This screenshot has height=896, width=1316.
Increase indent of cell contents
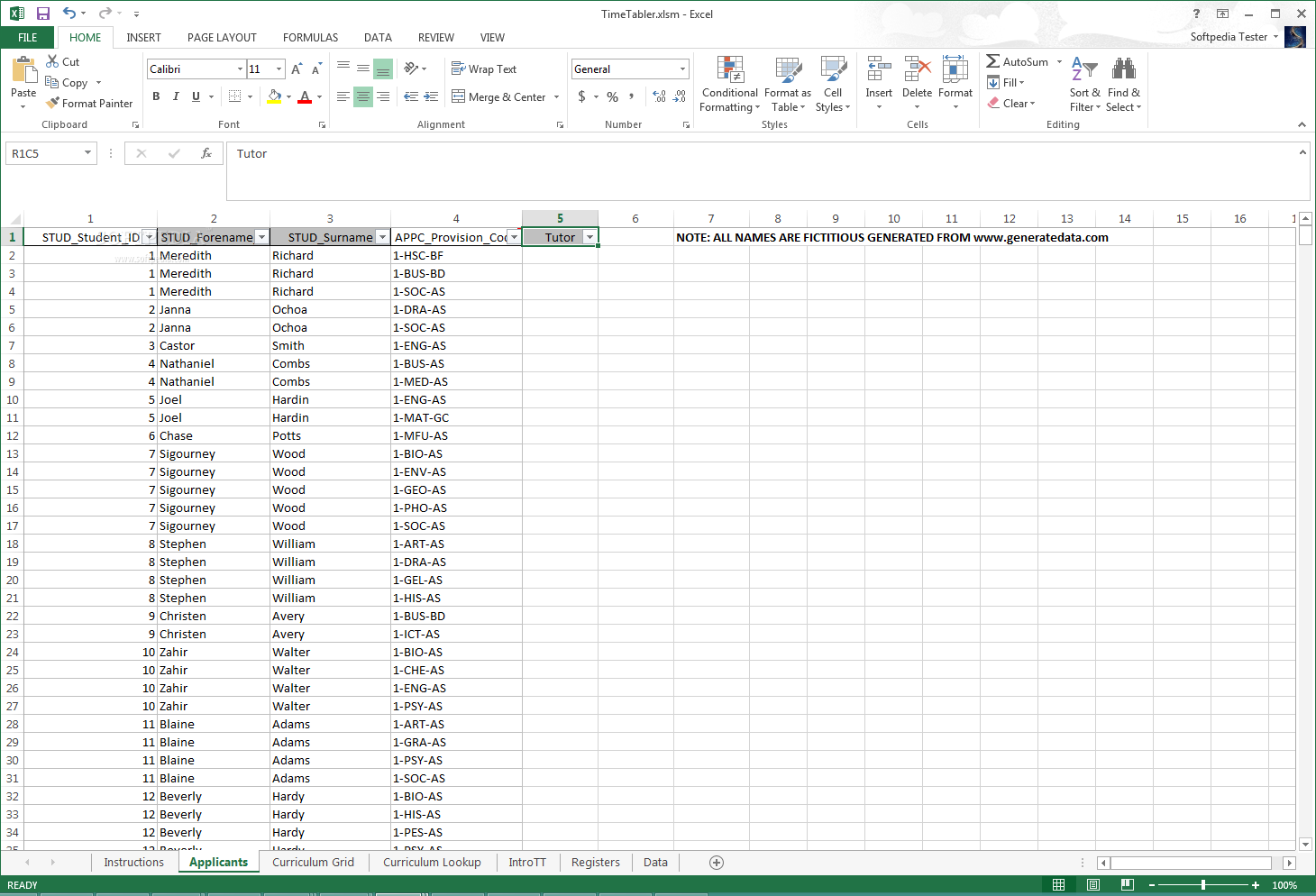pyautogui.click(x=431, y=96)
